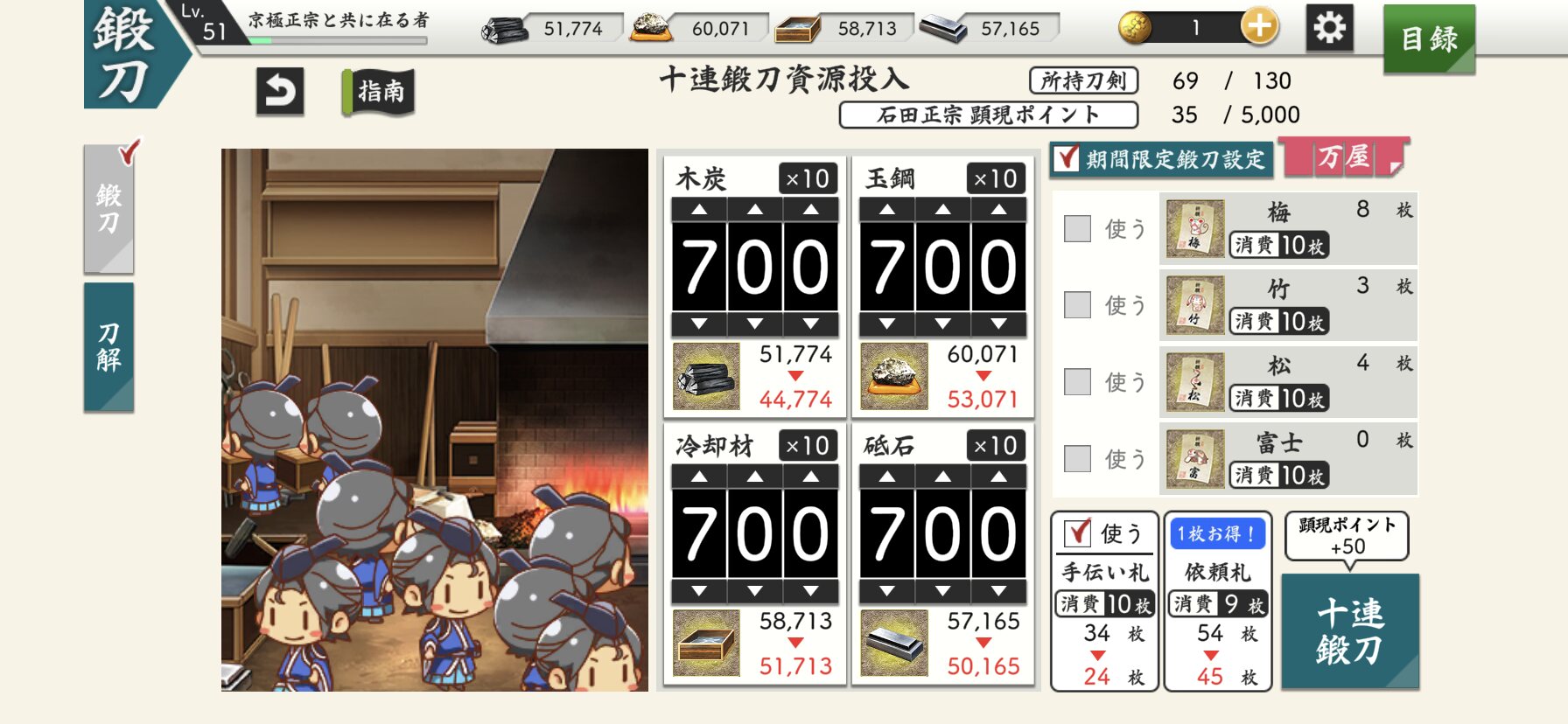Screen dimensions: 1568x724
Task: Decrease 玉鋼 hundreds digit with down arrow
Action: pyautogui.click(x=887, y=324)
